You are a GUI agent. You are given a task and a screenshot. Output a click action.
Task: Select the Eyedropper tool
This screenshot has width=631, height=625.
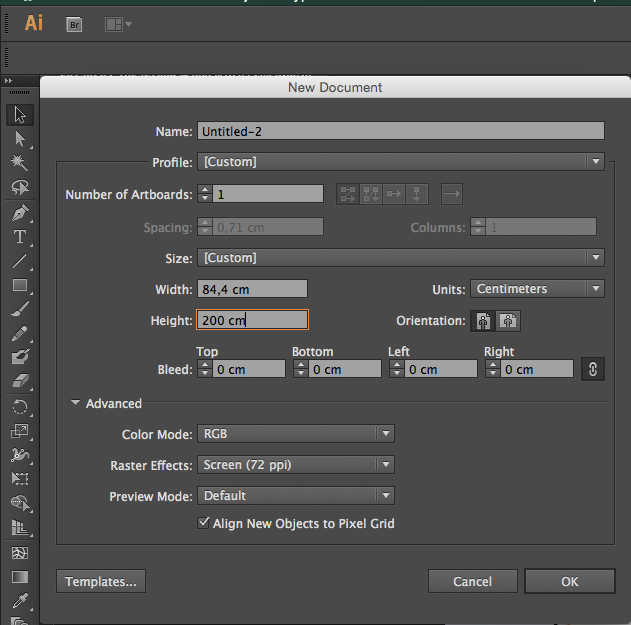(20, 601)
